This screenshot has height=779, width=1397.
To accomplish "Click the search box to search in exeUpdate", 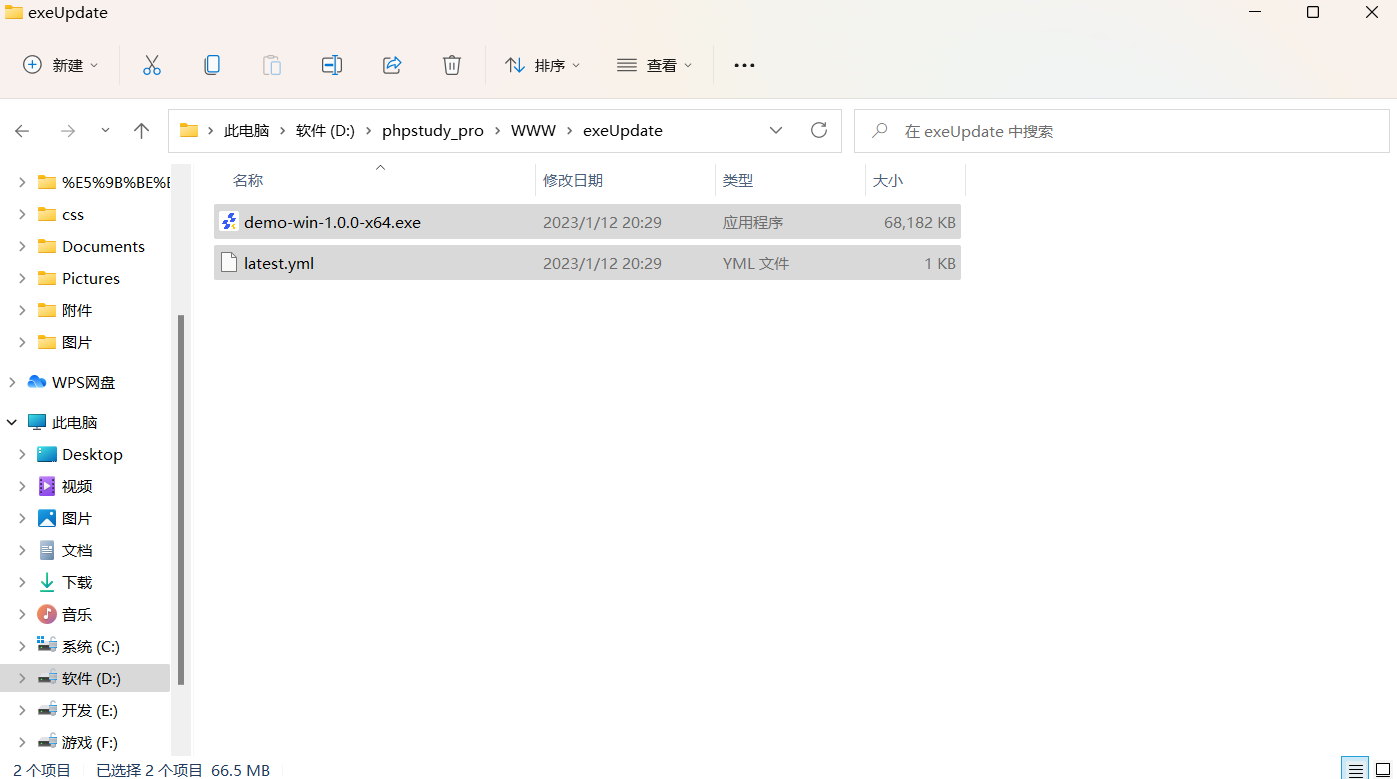I will tap(1120, 130).
